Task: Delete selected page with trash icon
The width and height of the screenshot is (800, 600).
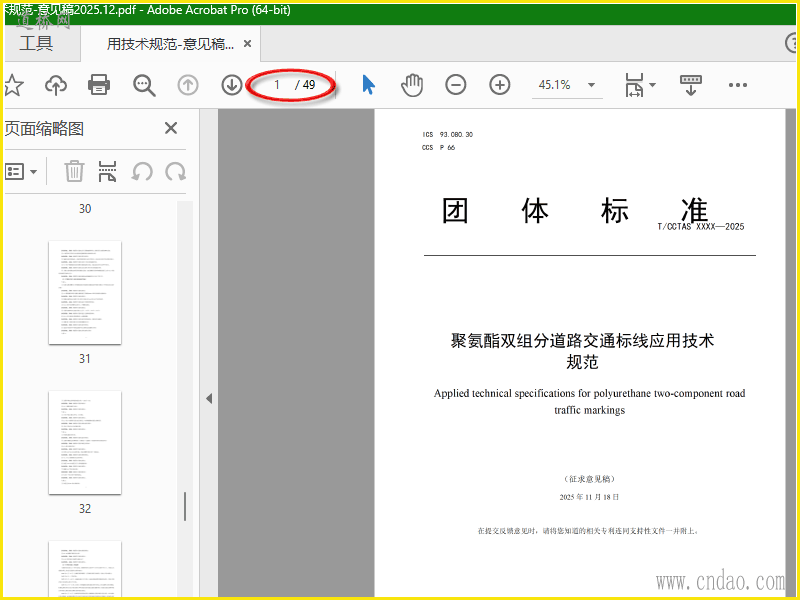Action: [x=74, y=171]
